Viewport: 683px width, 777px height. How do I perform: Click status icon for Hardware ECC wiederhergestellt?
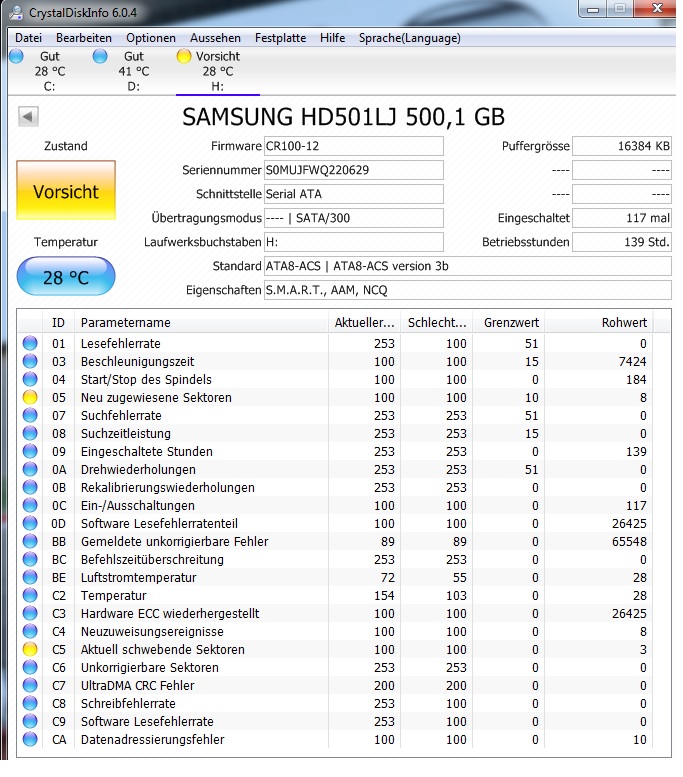click(30, 613)
